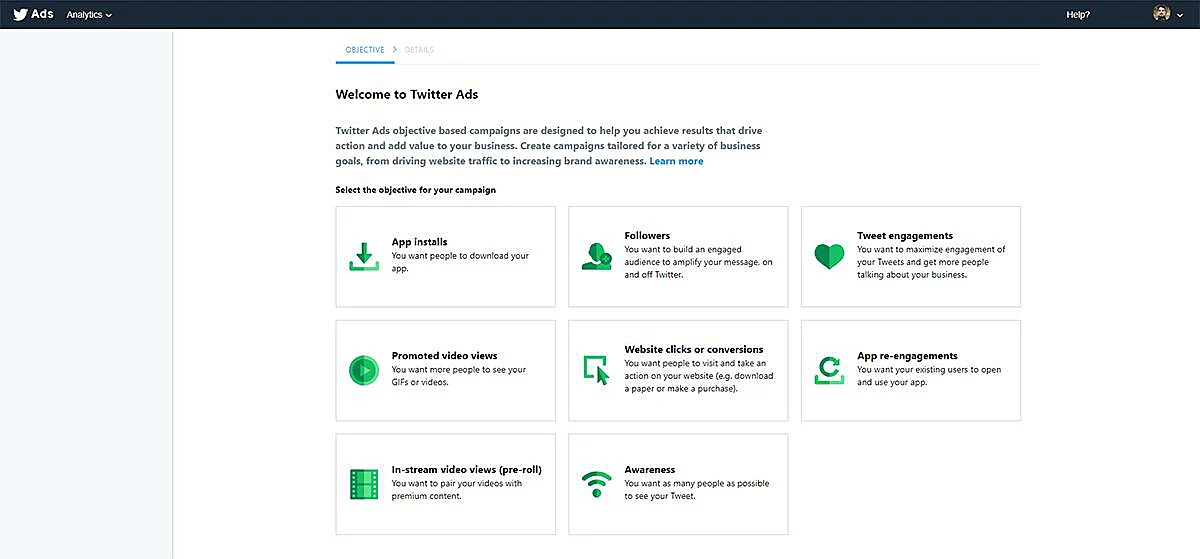Screen dimensions: 1200x559
Task: Click the breadcrumb arrow between Objective and Details
Action: click(x=395, y=50)
